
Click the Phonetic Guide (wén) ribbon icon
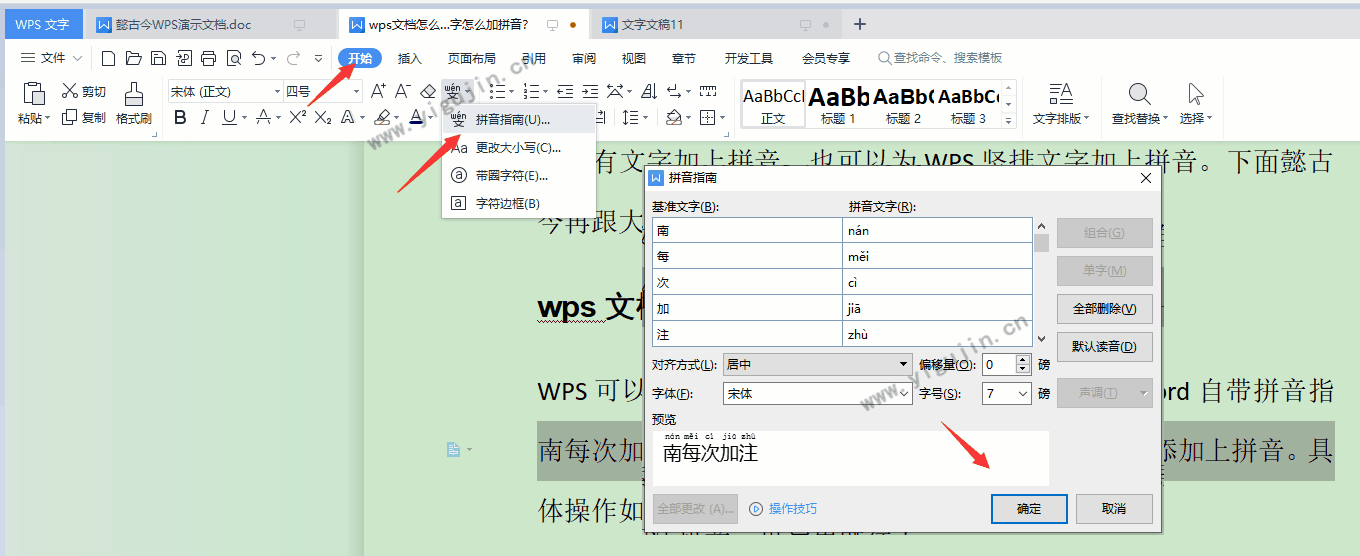453,91
